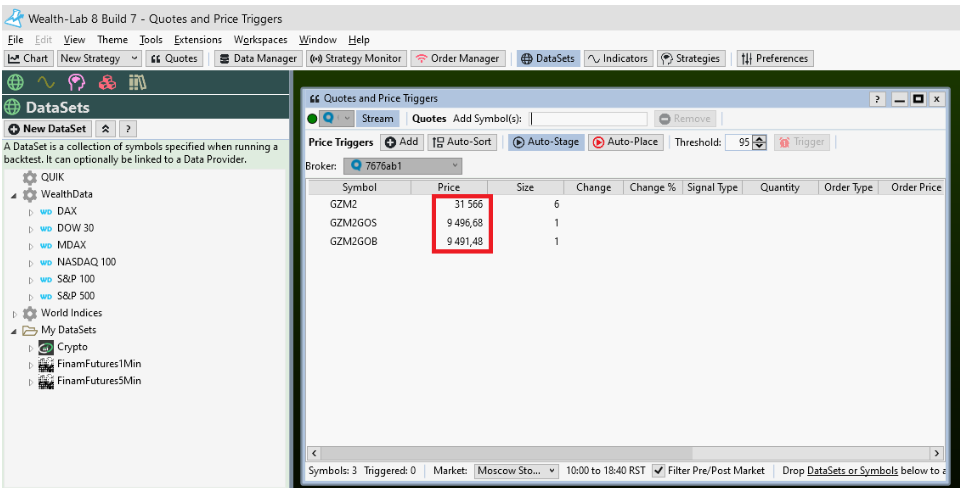960x488 pixels.
Task: Click the Stream button
Action: pos(377,118)
